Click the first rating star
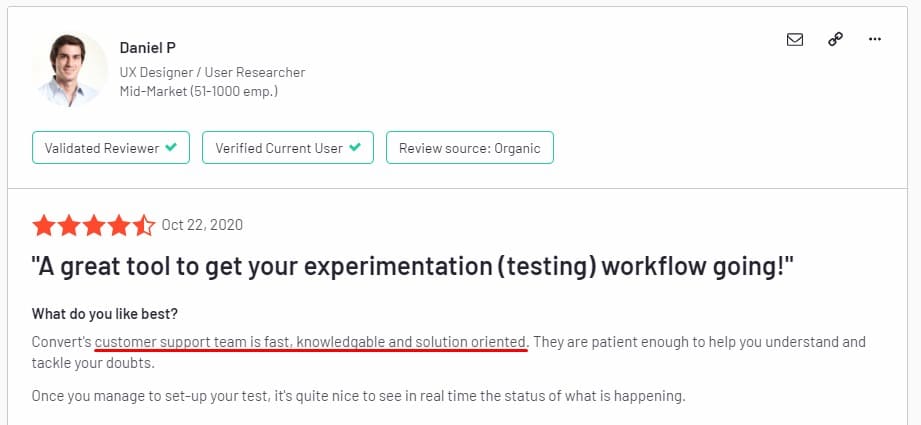The width and height of the screenshot is (921, 425). point(44,225)
